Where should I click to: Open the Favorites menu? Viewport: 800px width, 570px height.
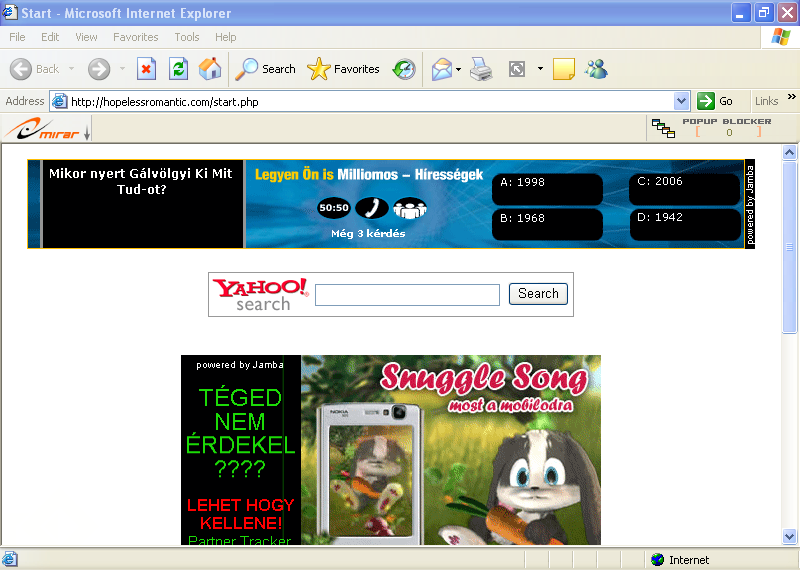[136, 37]
